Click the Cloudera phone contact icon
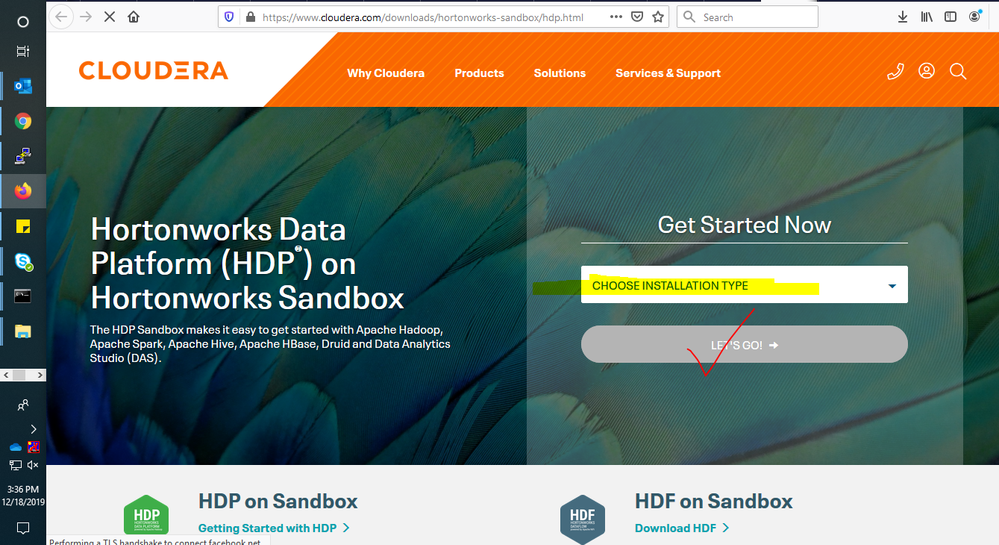 tap(895, 71)
